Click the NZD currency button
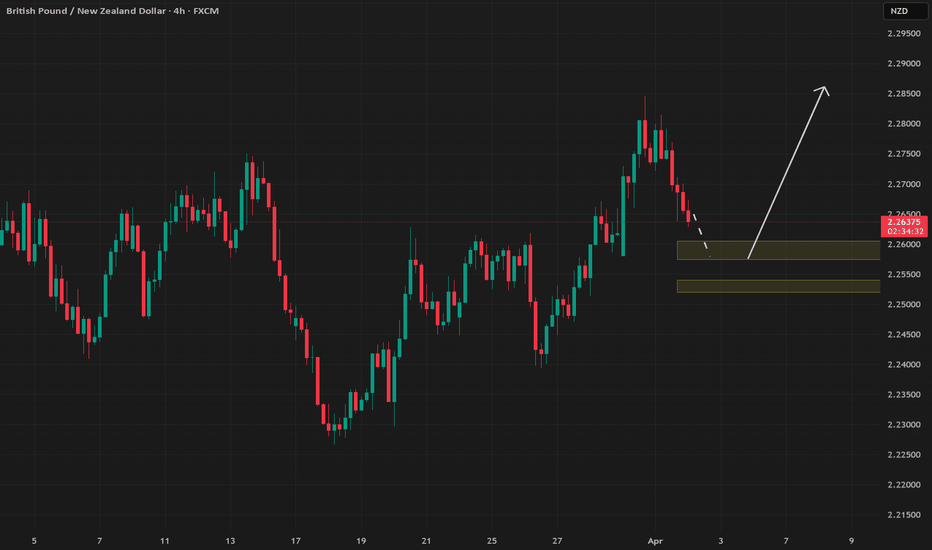This screenshot has height=550, width=932. coord(904,11)
